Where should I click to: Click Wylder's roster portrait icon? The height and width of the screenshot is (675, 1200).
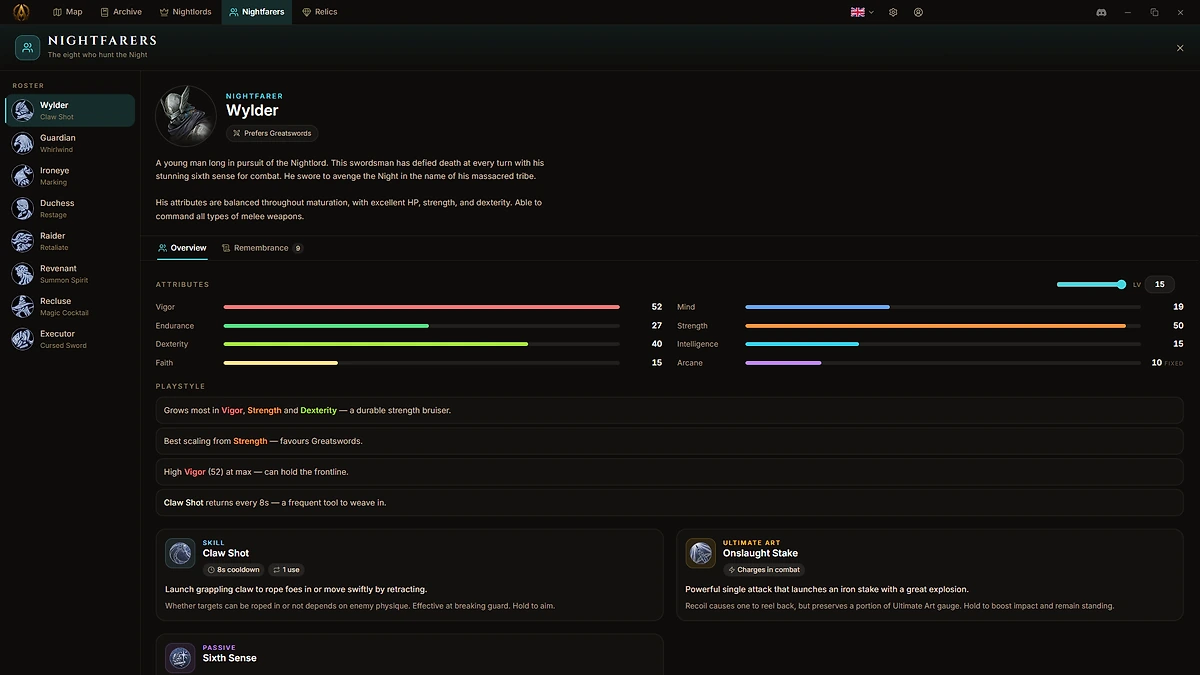tap(22, 110)
